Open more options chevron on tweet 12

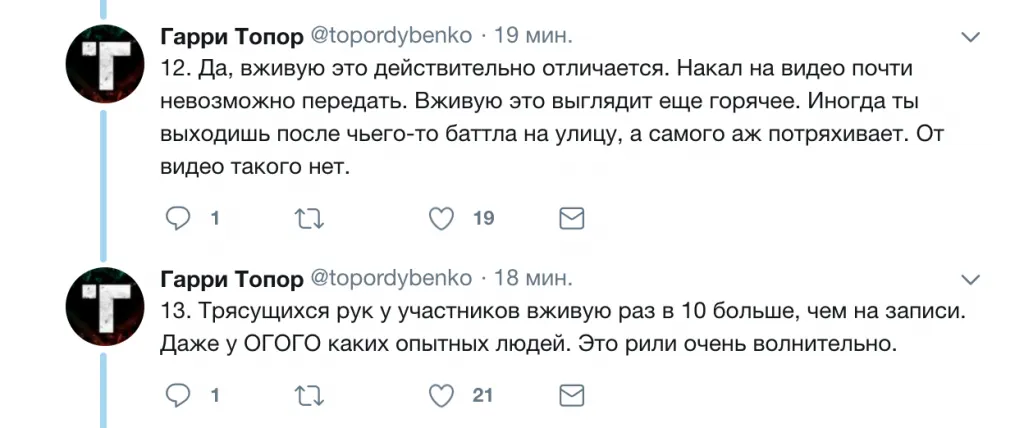pyautogui.click(x=969, y=38)
